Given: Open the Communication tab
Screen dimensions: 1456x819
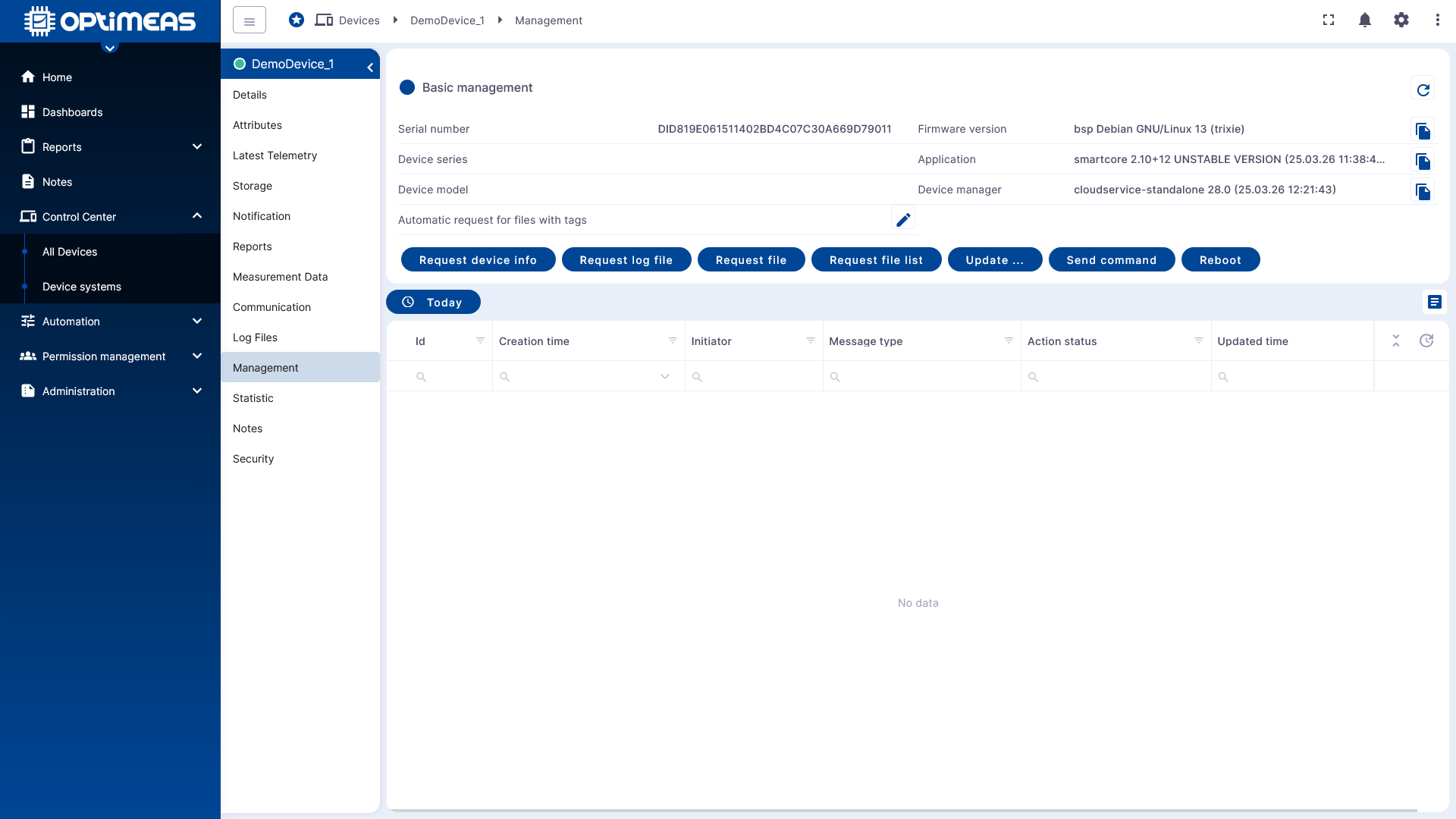Looking at the screenshot, I should tap(300, 307).
